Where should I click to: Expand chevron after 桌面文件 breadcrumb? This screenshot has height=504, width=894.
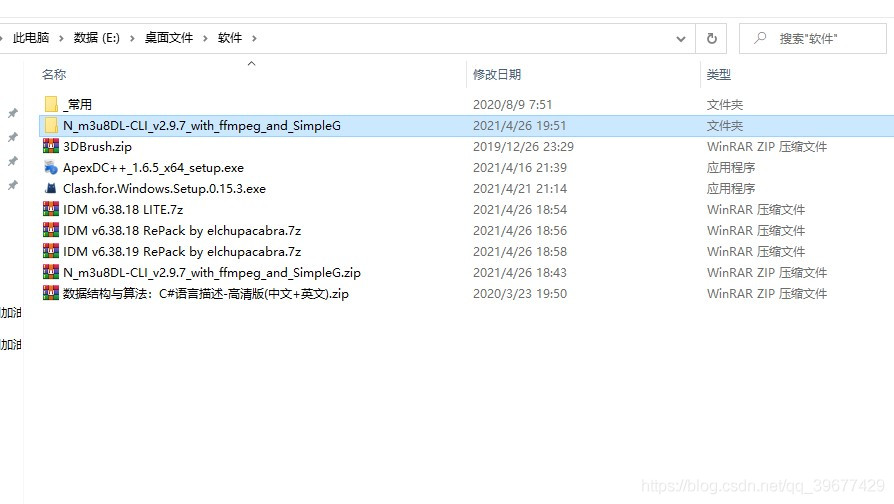pos(205,38)
